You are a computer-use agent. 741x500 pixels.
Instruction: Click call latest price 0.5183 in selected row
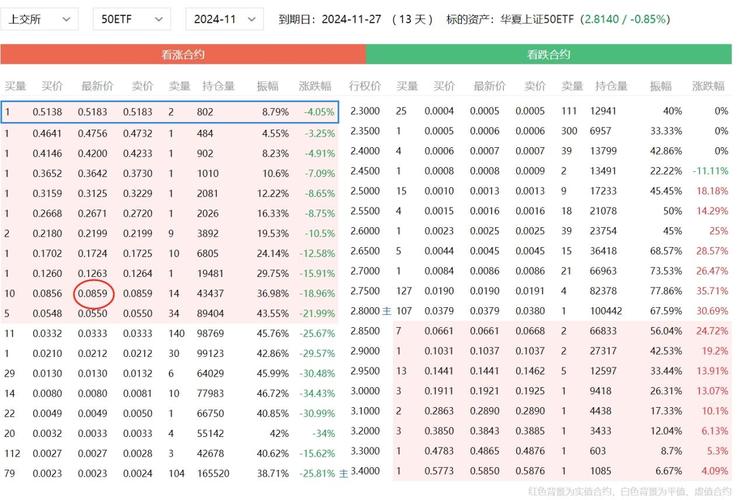click(x=93, y=112)
